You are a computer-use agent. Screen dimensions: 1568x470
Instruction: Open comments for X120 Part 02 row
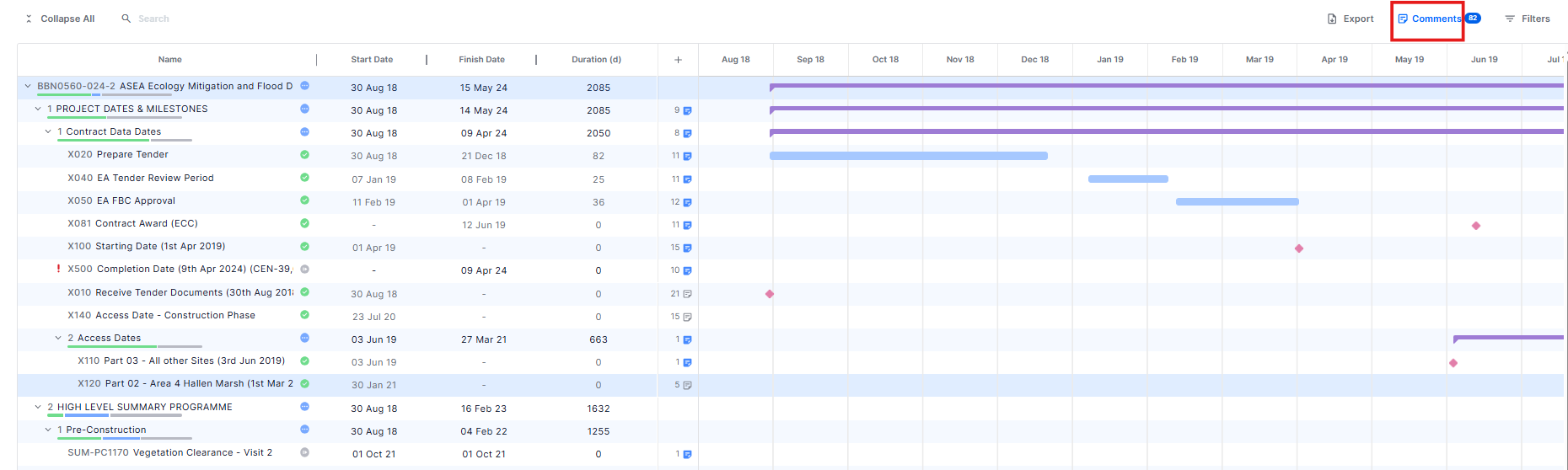pos(687,386)
